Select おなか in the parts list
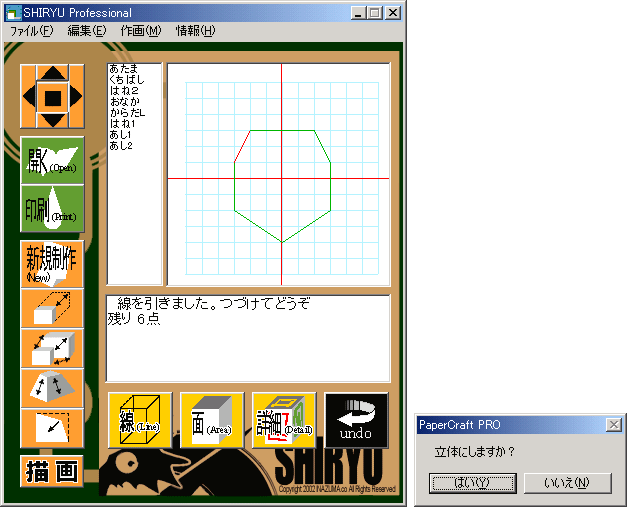The width and height of the screenshot is (627, 507). click(125, 102)
